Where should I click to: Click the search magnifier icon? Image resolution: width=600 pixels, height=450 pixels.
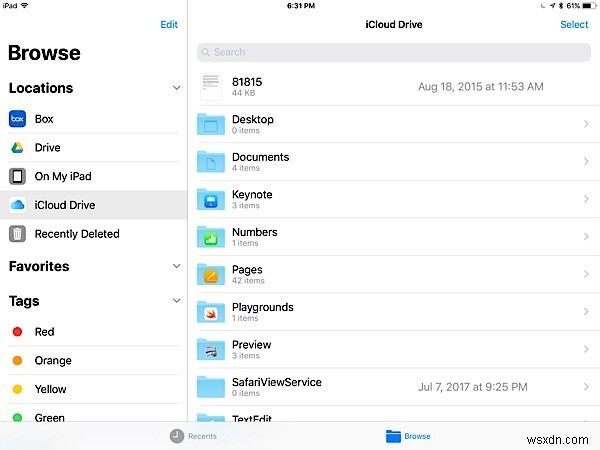(x=206, y=52)
